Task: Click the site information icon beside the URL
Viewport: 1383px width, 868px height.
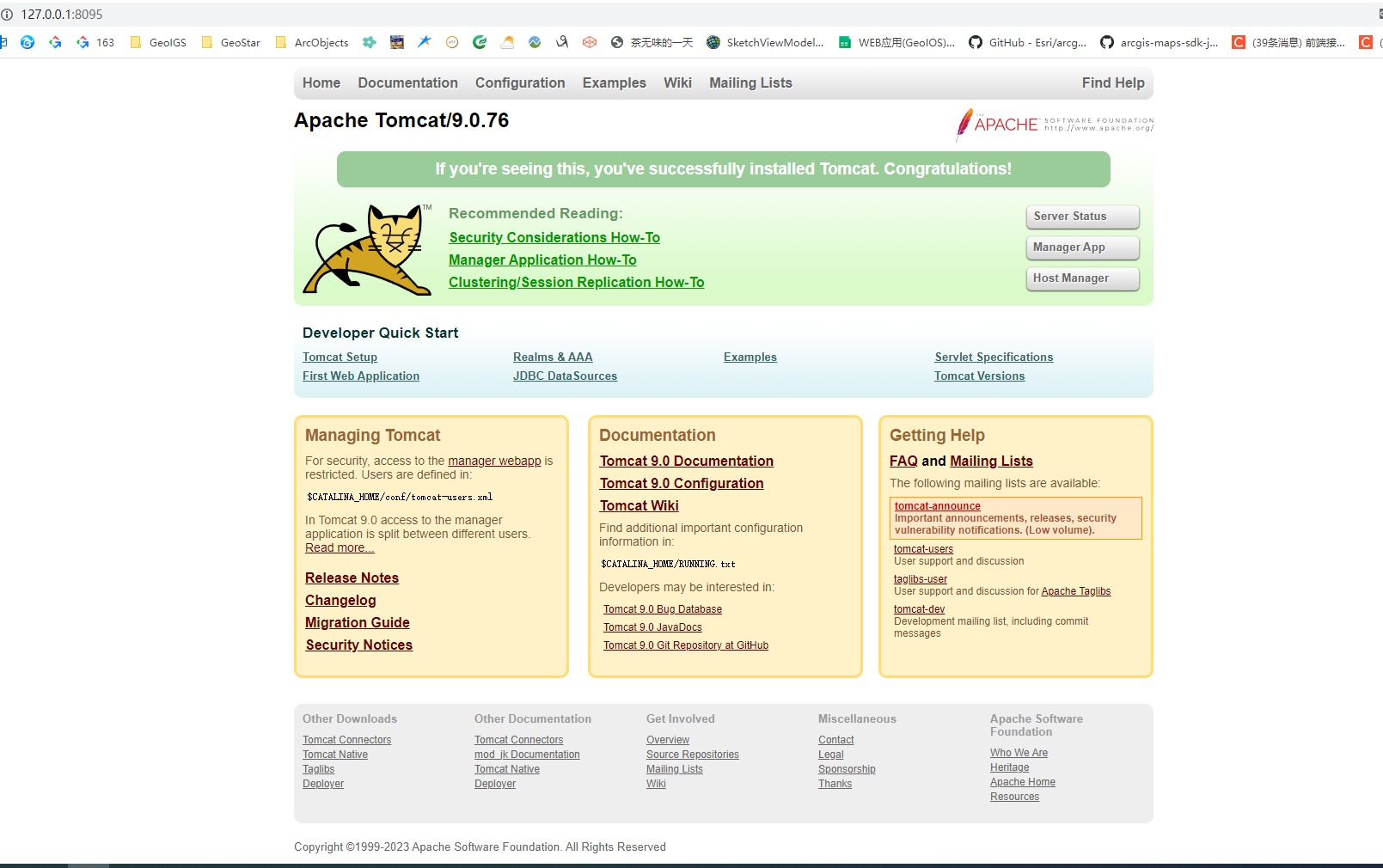Action: click(7, 15)
